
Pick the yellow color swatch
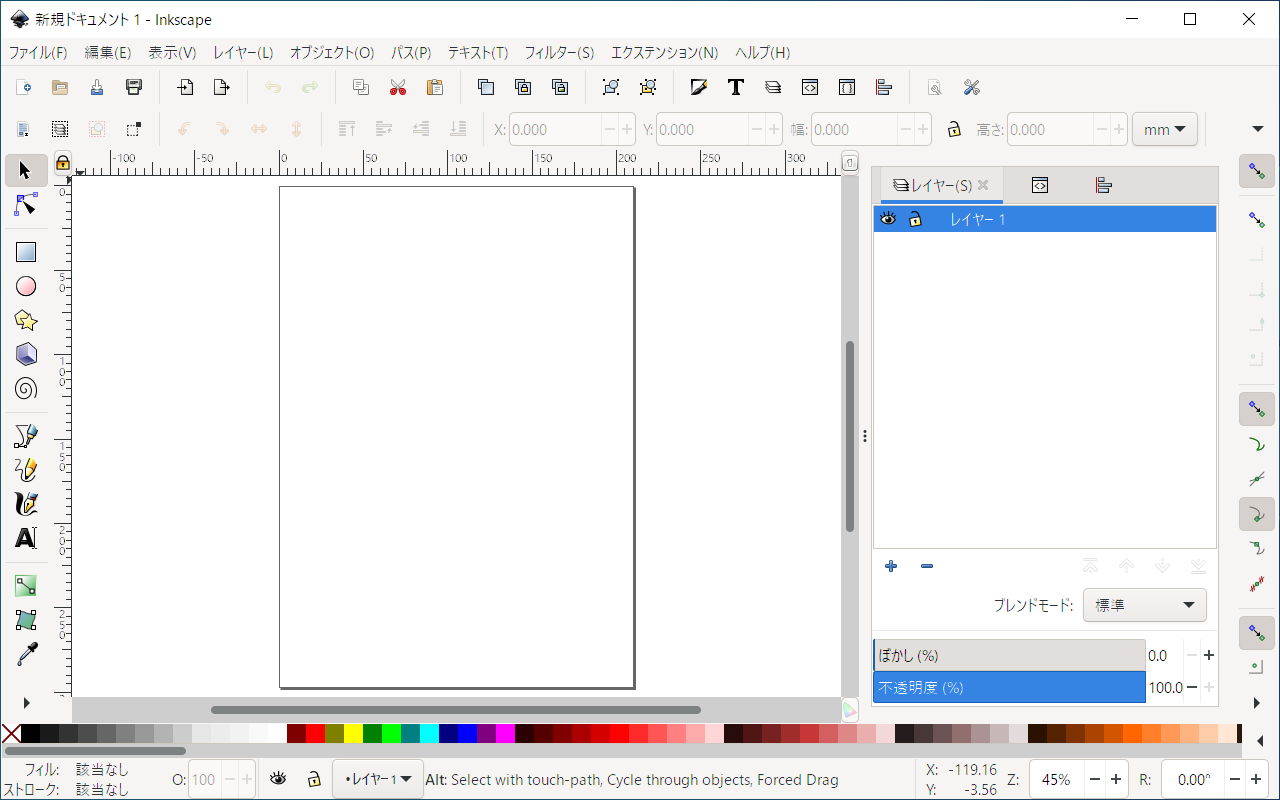click(354, 733)
